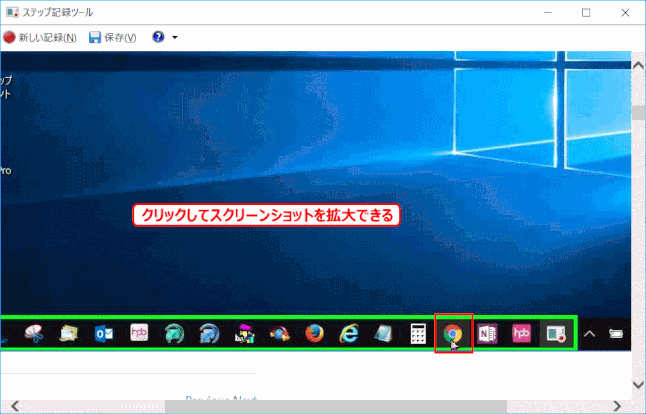Click the horizontal scrollbar right arrow

click(x=617, y=406)
